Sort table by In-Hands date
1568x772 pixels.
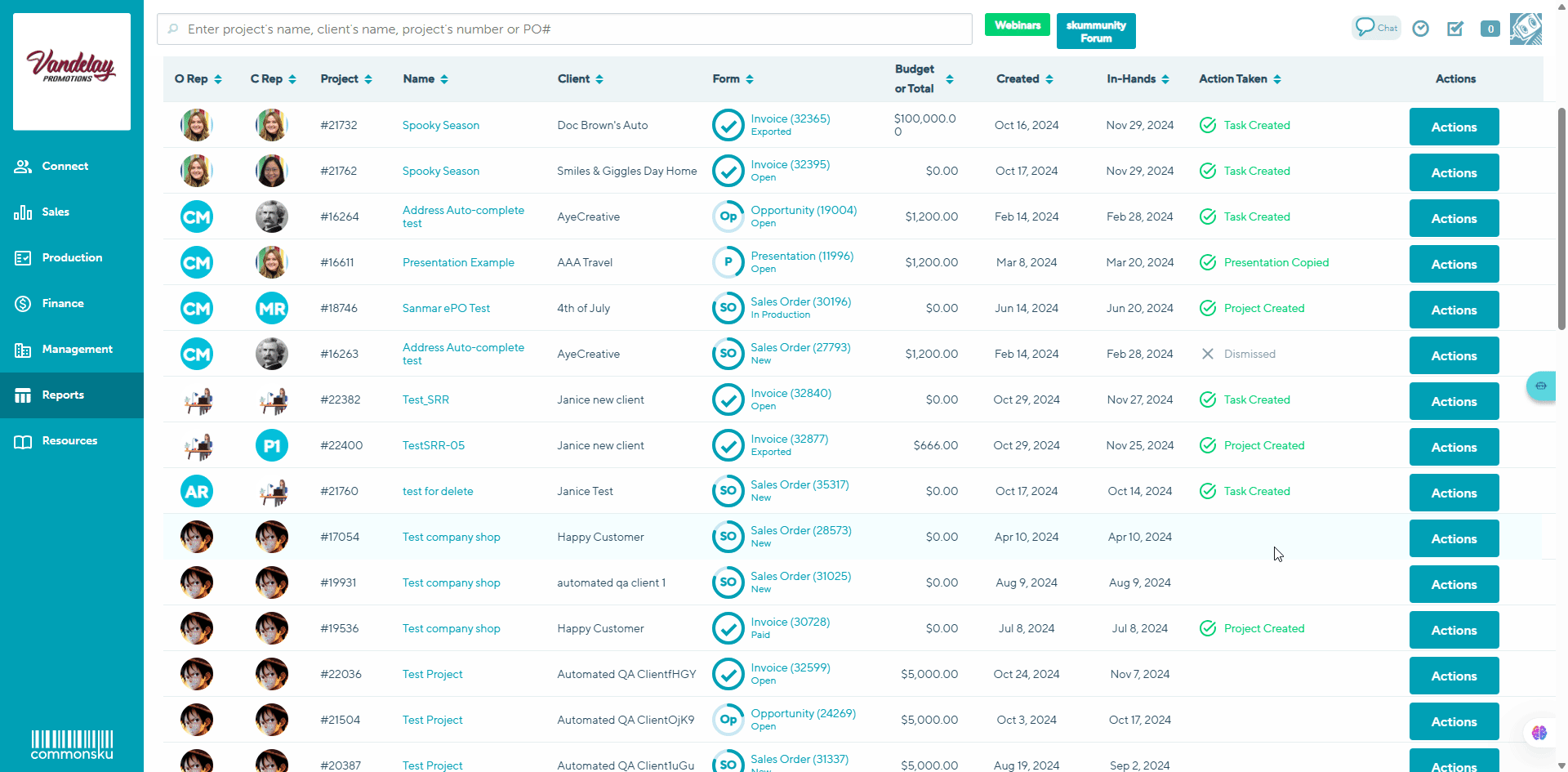coord(1138,79)
